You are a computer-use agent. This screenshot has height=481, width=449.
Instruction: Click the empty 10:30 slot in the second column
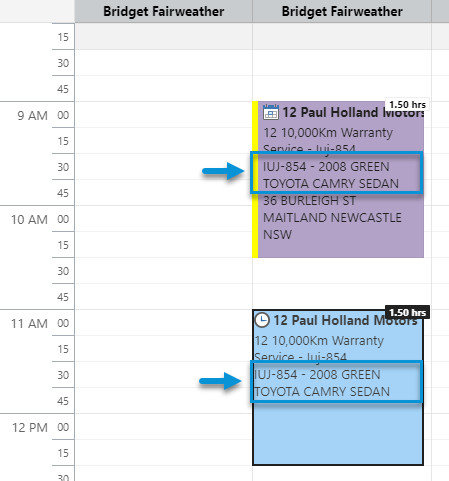(342, 271)
